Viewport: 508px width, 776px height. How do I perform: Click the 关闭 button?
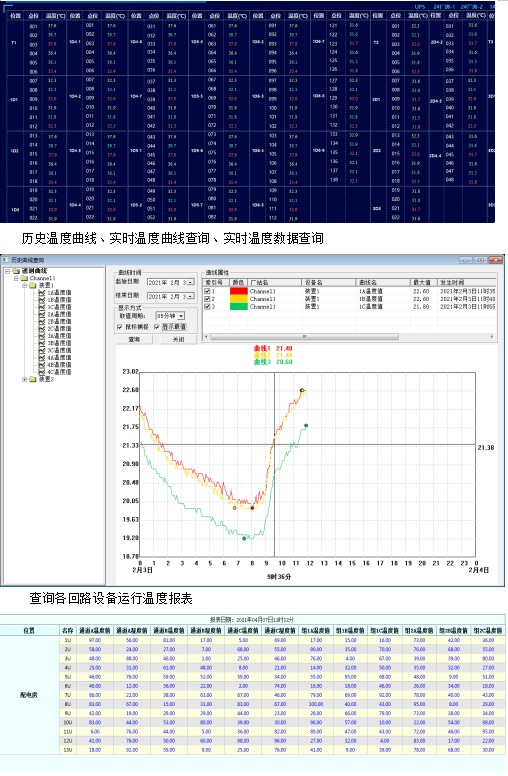click(178, 340)
